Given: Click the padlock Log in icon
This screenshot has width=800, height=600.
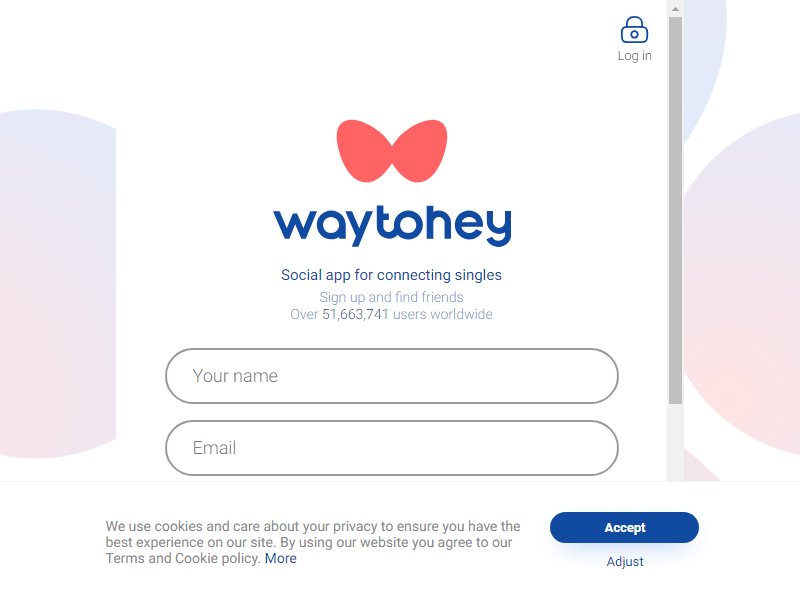Looking at the screenshot, I should pyautogui.click(x=634, y=30).
